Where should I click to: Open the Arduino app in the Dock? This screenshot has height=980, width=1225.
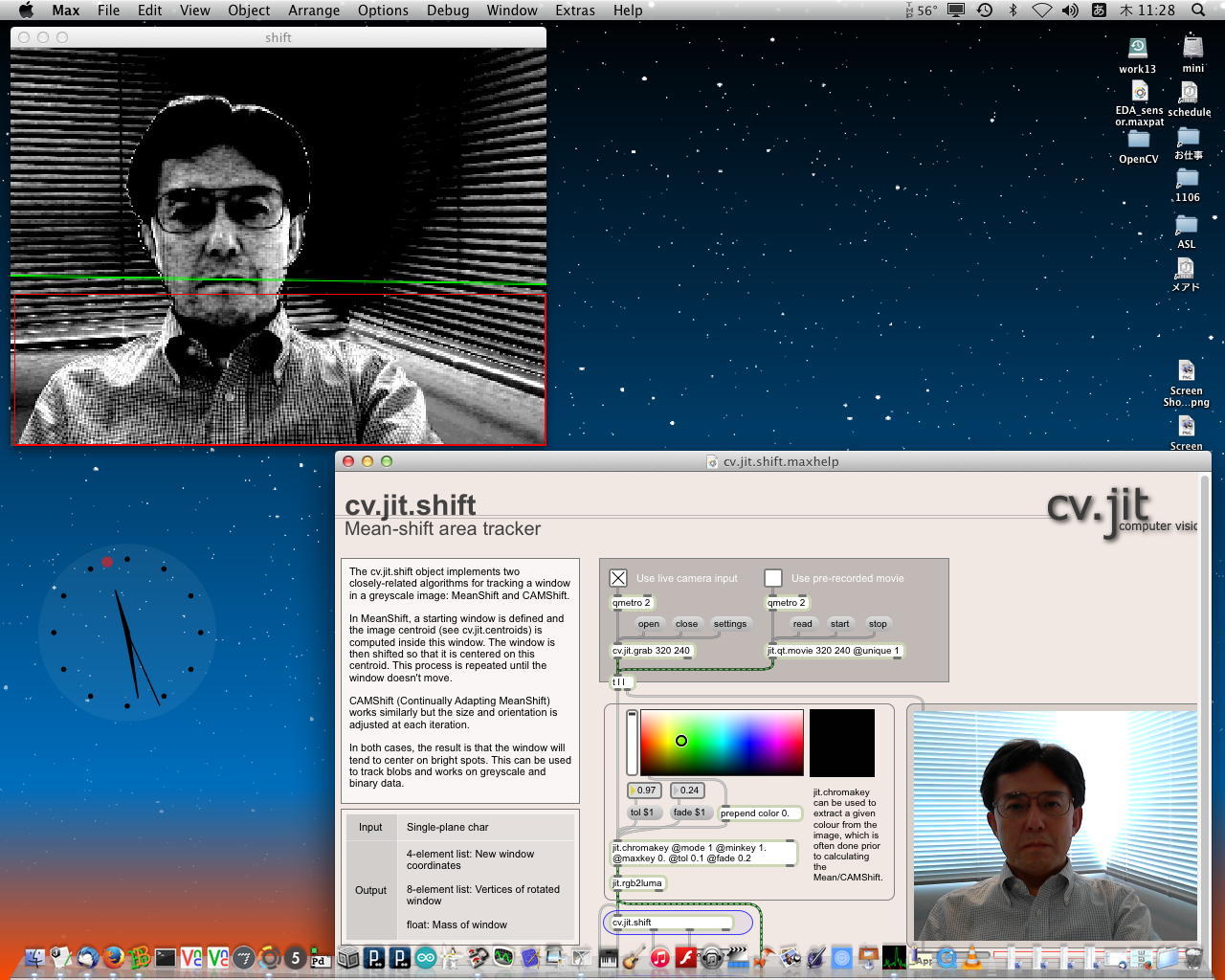tap(425, 957)
